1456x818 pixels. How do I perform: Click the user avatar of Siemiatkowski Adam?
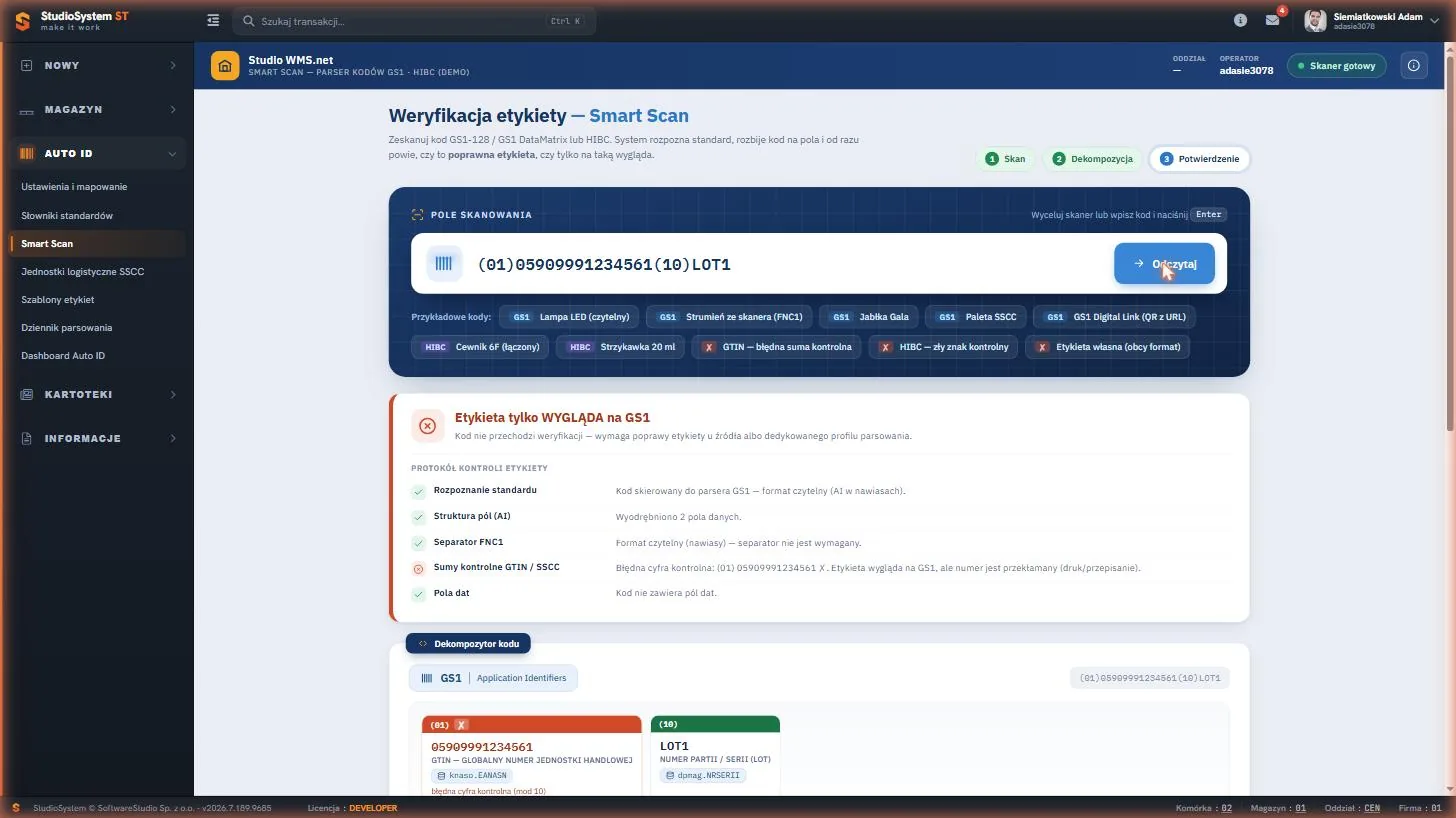point(1315,20)
